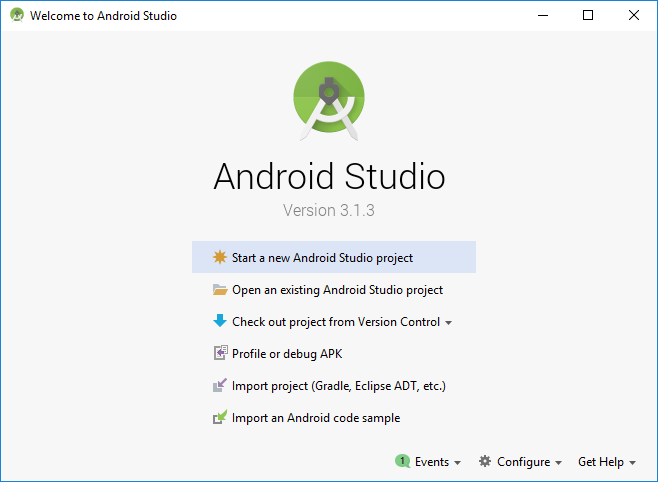Open the Configure menu label
The image size is (658, 482).
(x=523, y=462)
